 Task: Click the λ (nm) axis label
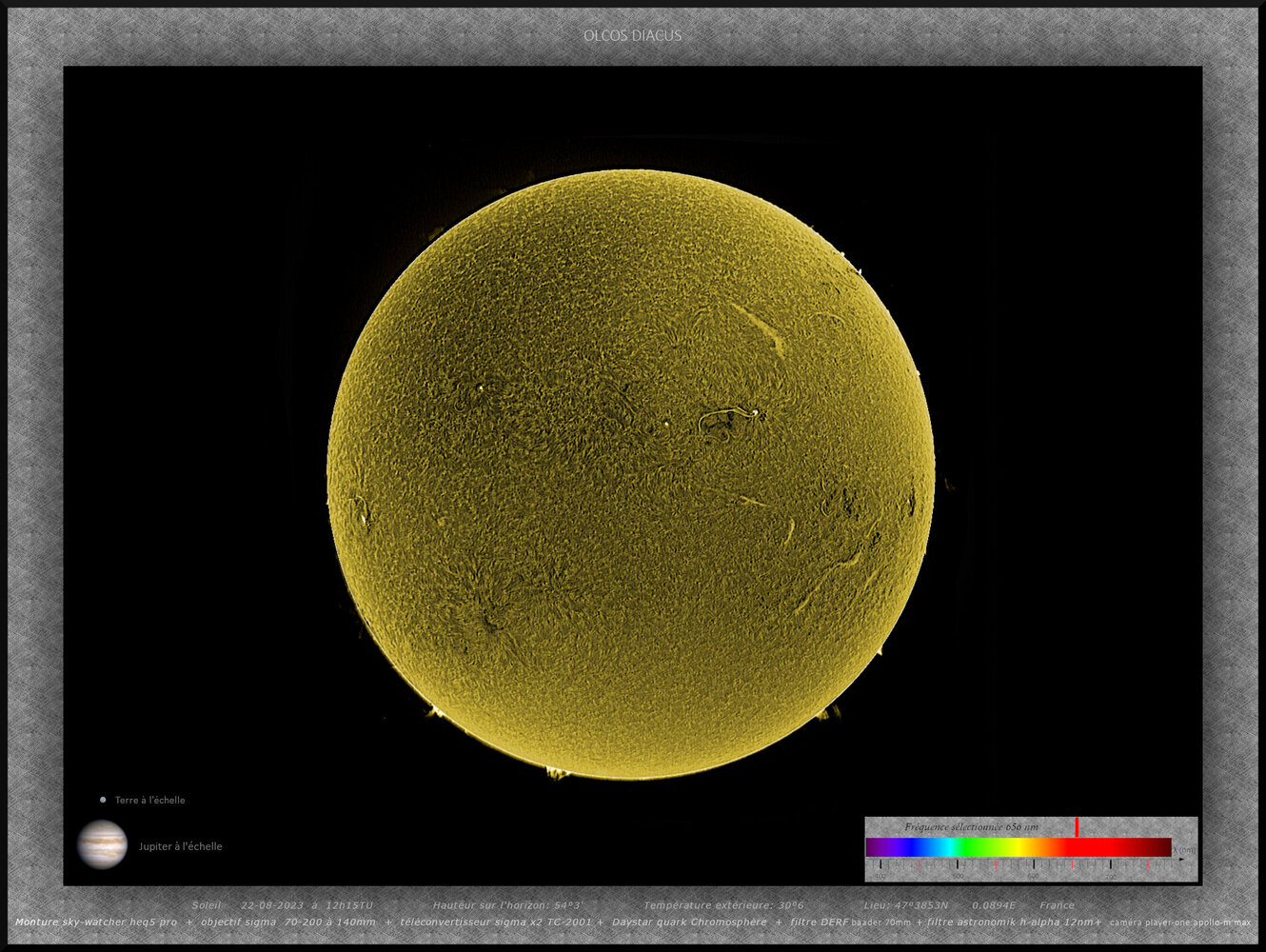1183,848
